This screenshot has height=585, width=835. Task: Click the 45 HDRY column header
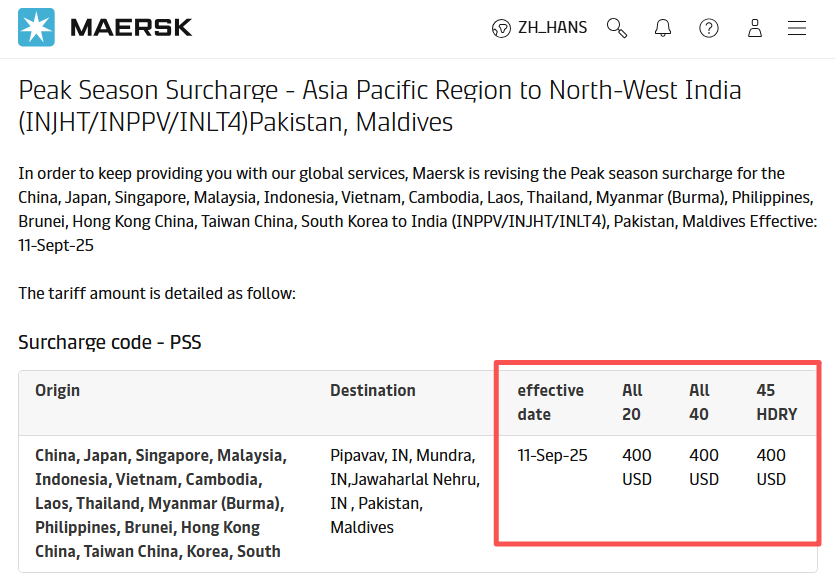click(776, 402)
